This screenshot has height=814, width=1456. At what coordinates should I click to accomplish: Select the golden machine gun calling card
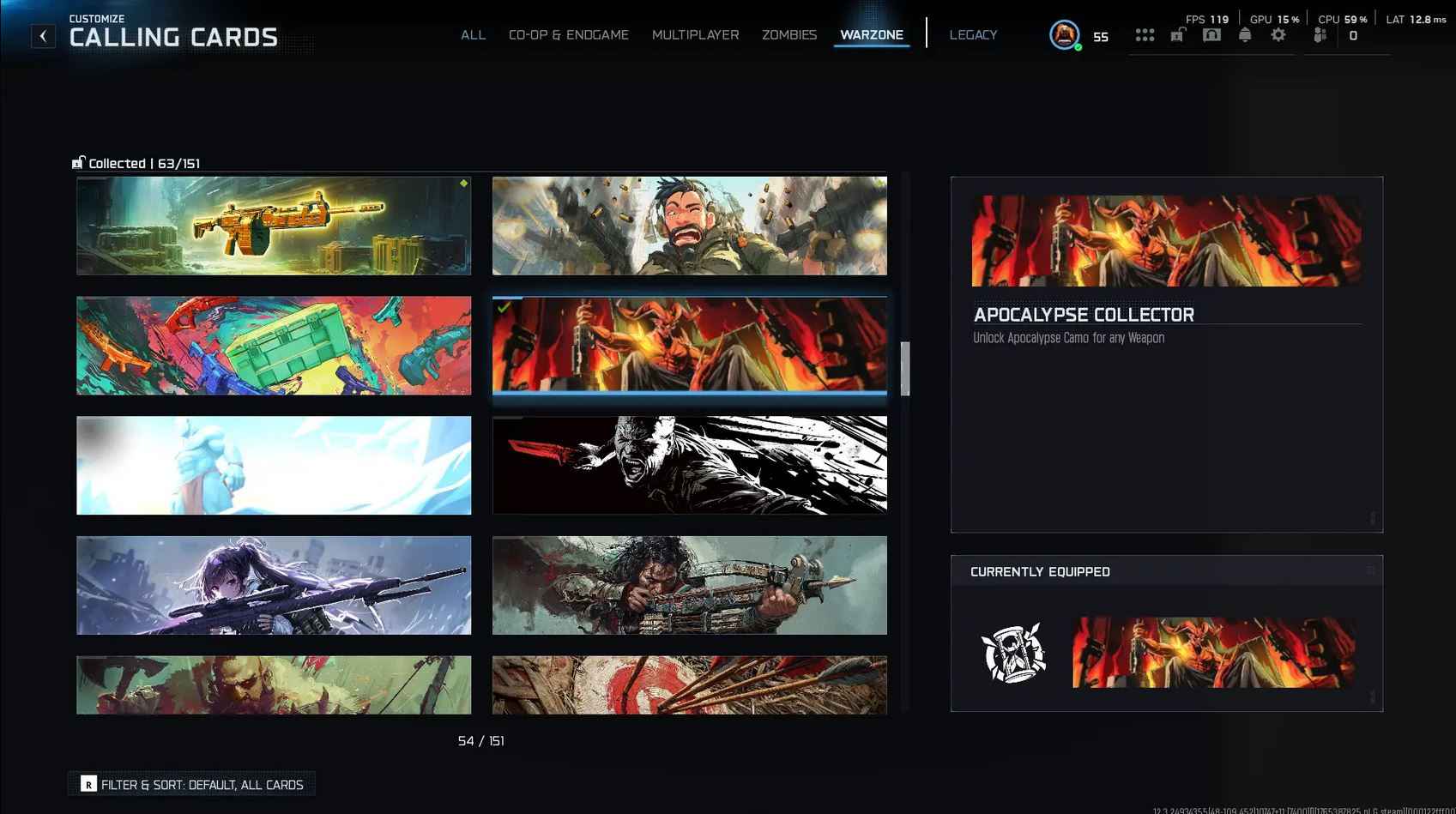274,226
